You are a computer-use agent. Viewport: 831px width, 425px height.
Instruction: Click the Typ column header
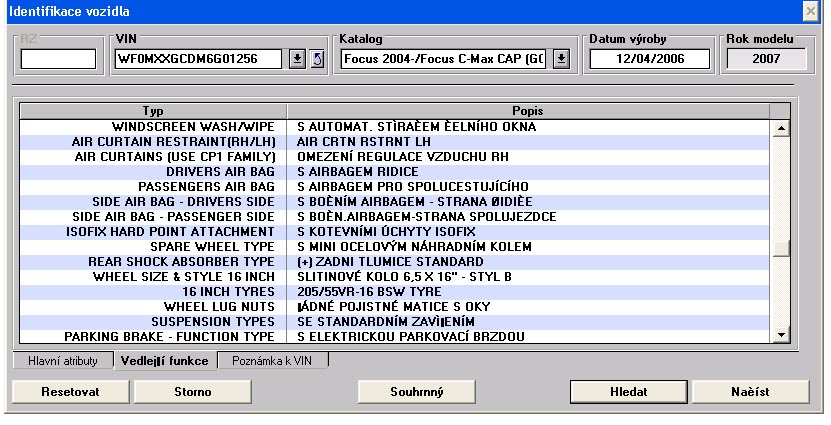click(x=153, y=110)
